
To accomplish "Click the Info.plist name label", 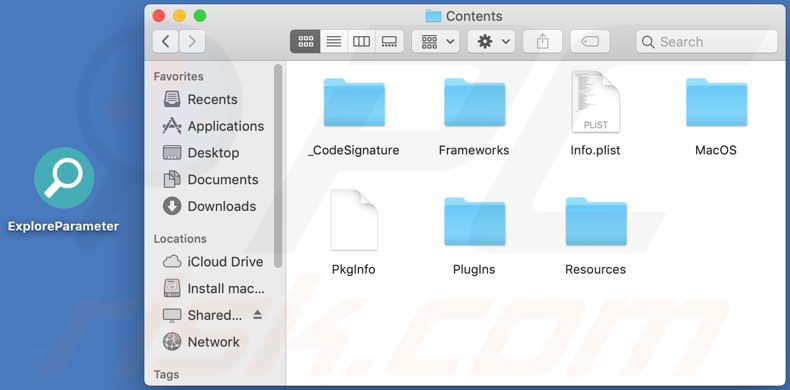I will [x=595, y=150].
